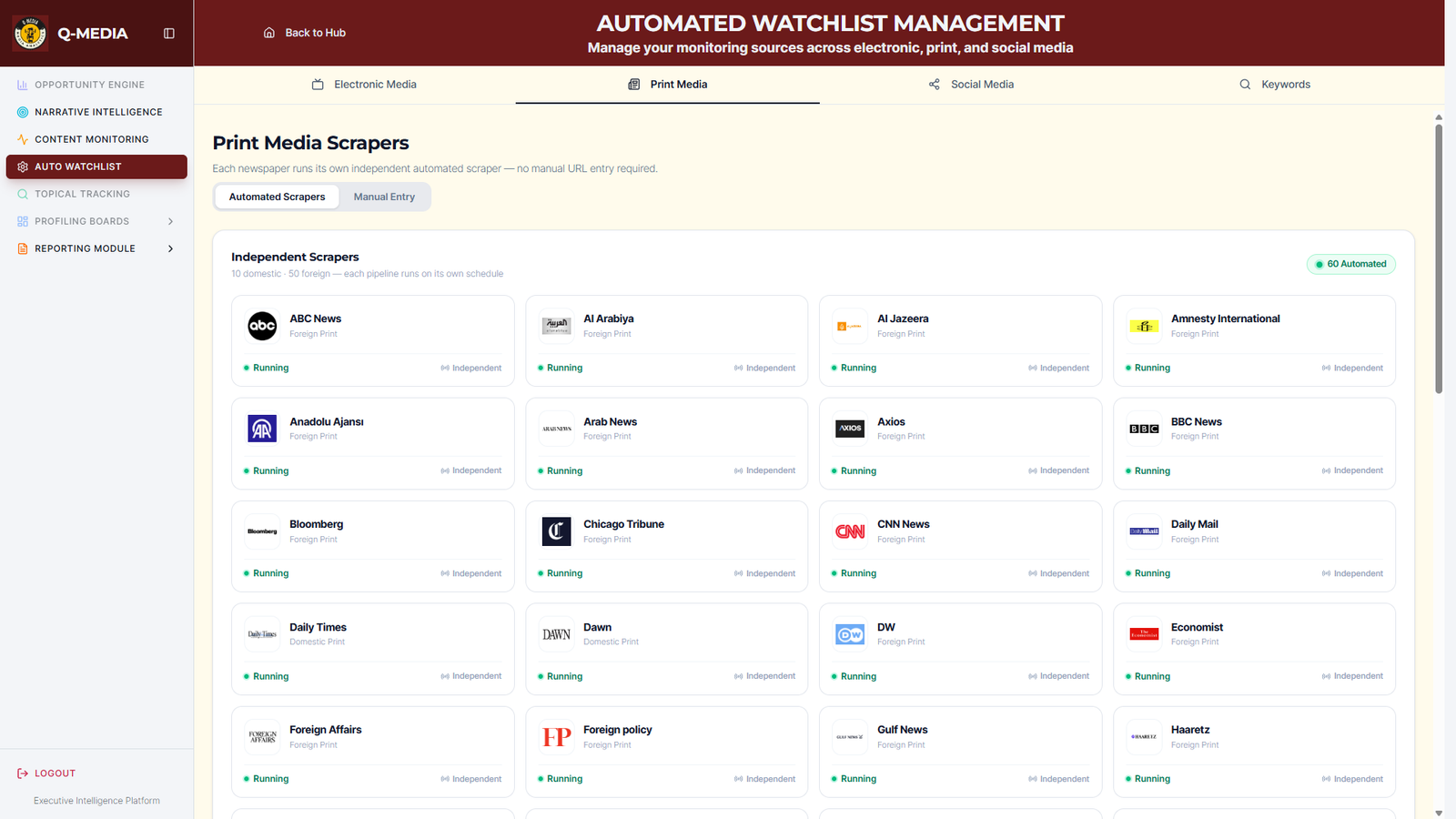
Task: Select Auto Watchlist in the sidebar
Action: (96, 167)
